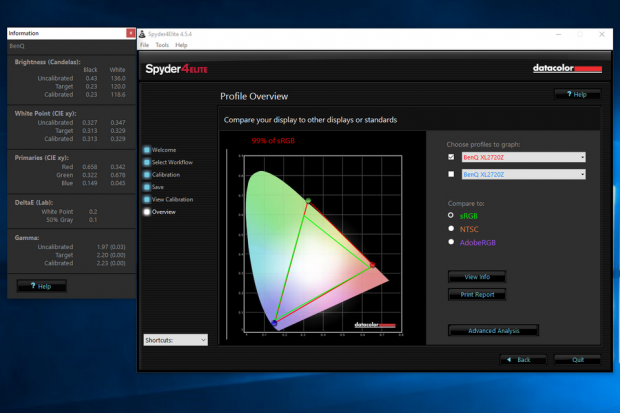This screenshot has height=413, width=620.
Task: Click the datacolor logo in header
Action: pos(567,69)
